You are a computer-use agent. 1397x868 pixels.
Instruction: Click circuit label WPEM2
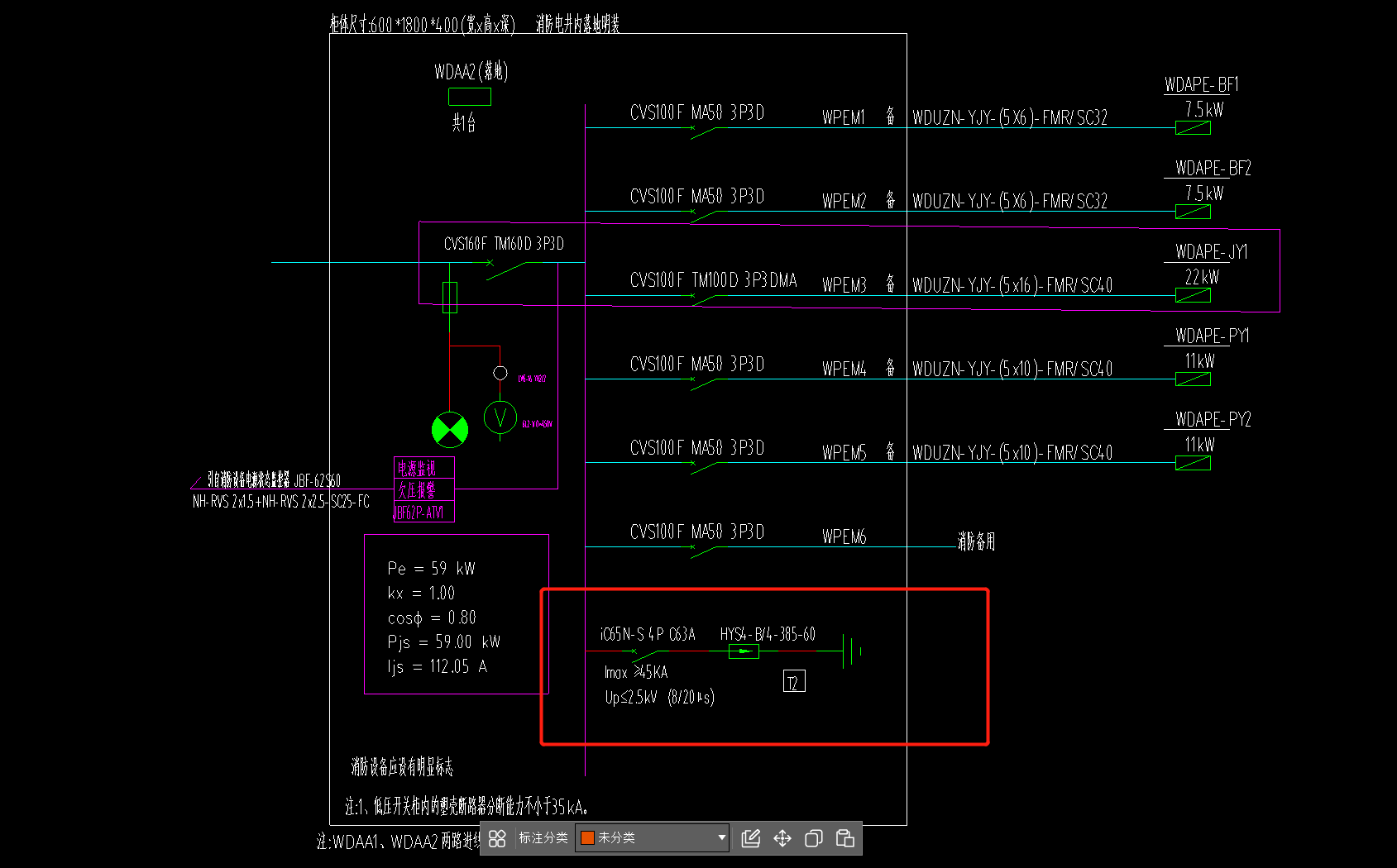click(x=844, y=201)
